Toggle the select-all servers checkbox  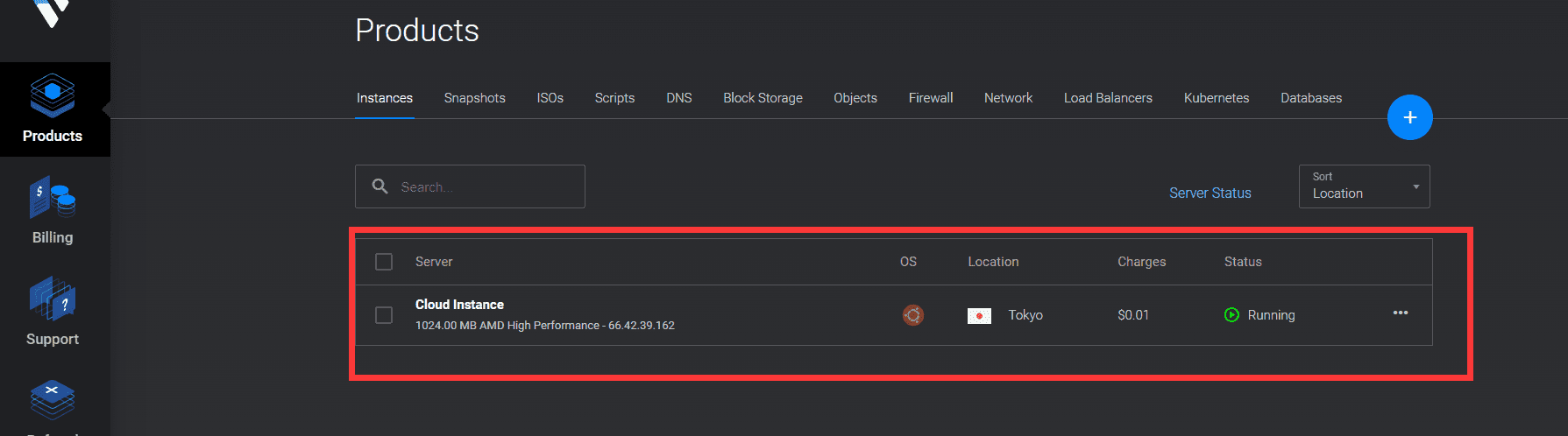pyautogui.click(x=384, y=262)
